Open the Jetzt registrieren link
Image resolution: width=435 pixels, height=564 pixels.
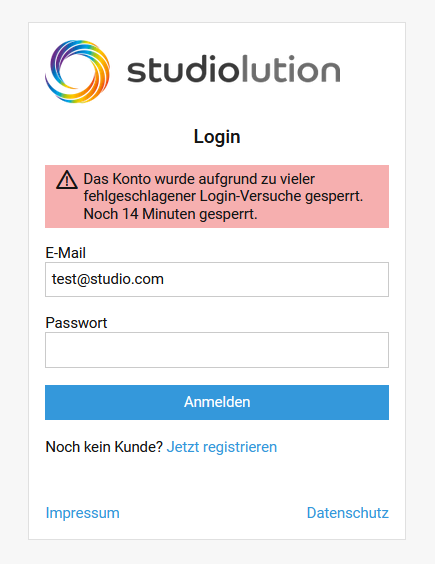pyautogui.click(x=222, y=447)
